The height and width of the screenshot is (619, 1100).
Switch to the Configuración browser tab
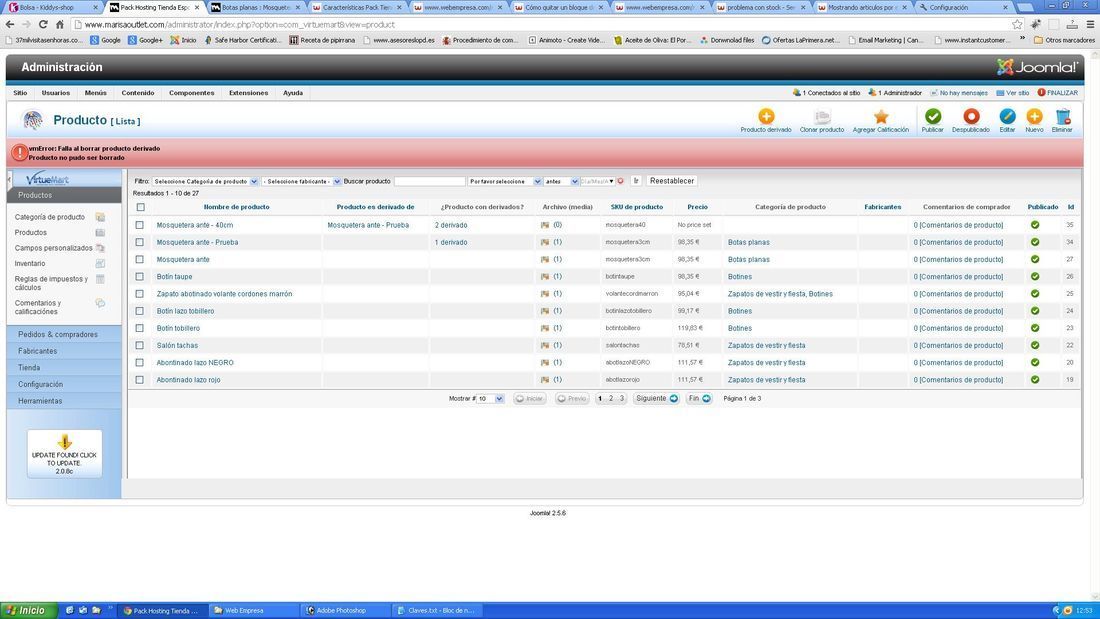(x=965, y=7)
